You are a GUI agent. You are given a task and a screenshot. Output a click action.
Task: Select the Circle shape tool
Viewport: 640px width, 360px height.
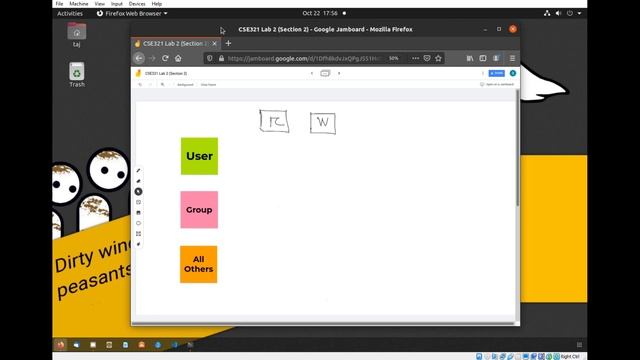coord(138,223)
